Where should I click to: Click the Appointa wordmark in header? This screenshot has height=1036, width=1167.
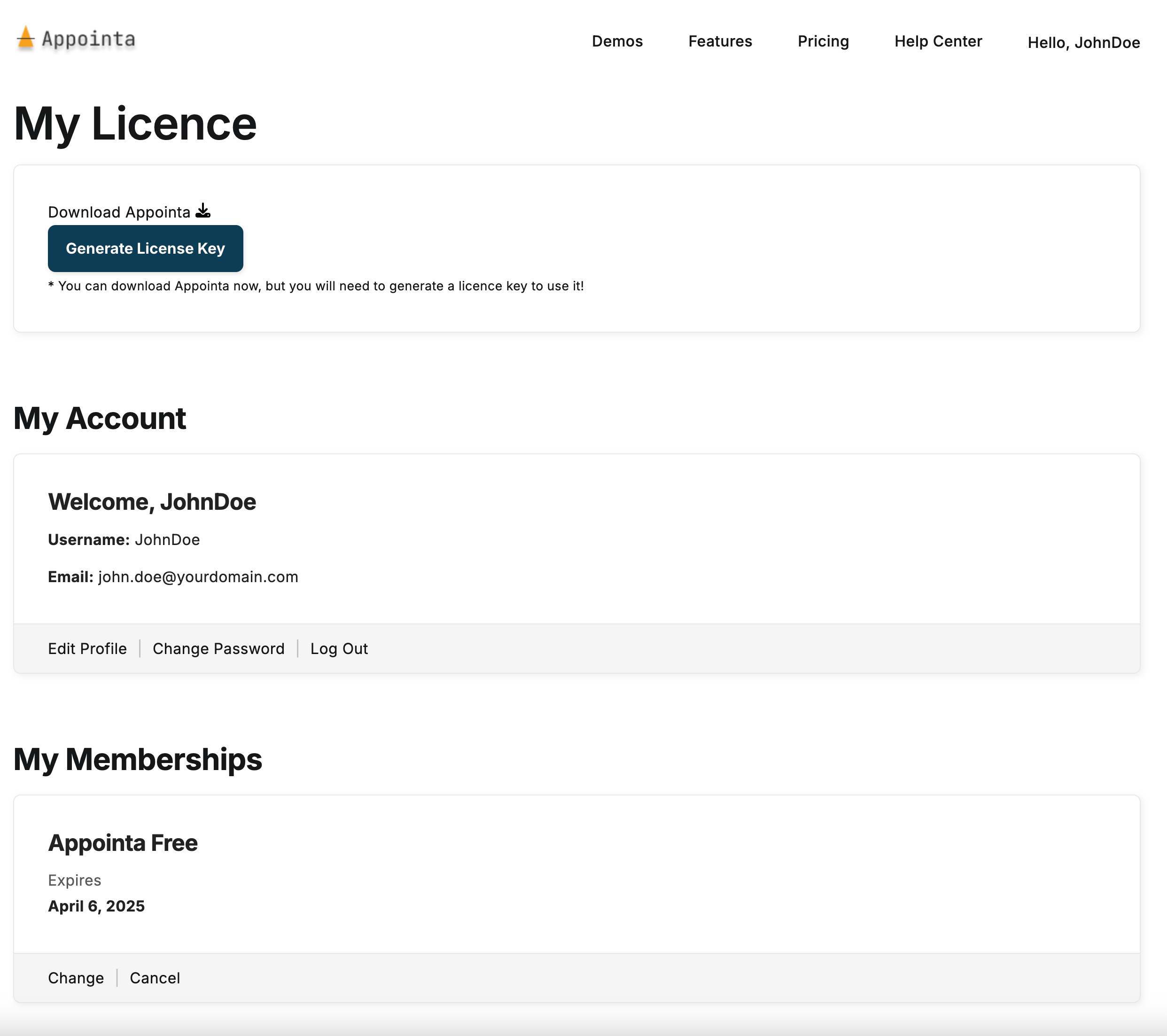click(88, 39)
